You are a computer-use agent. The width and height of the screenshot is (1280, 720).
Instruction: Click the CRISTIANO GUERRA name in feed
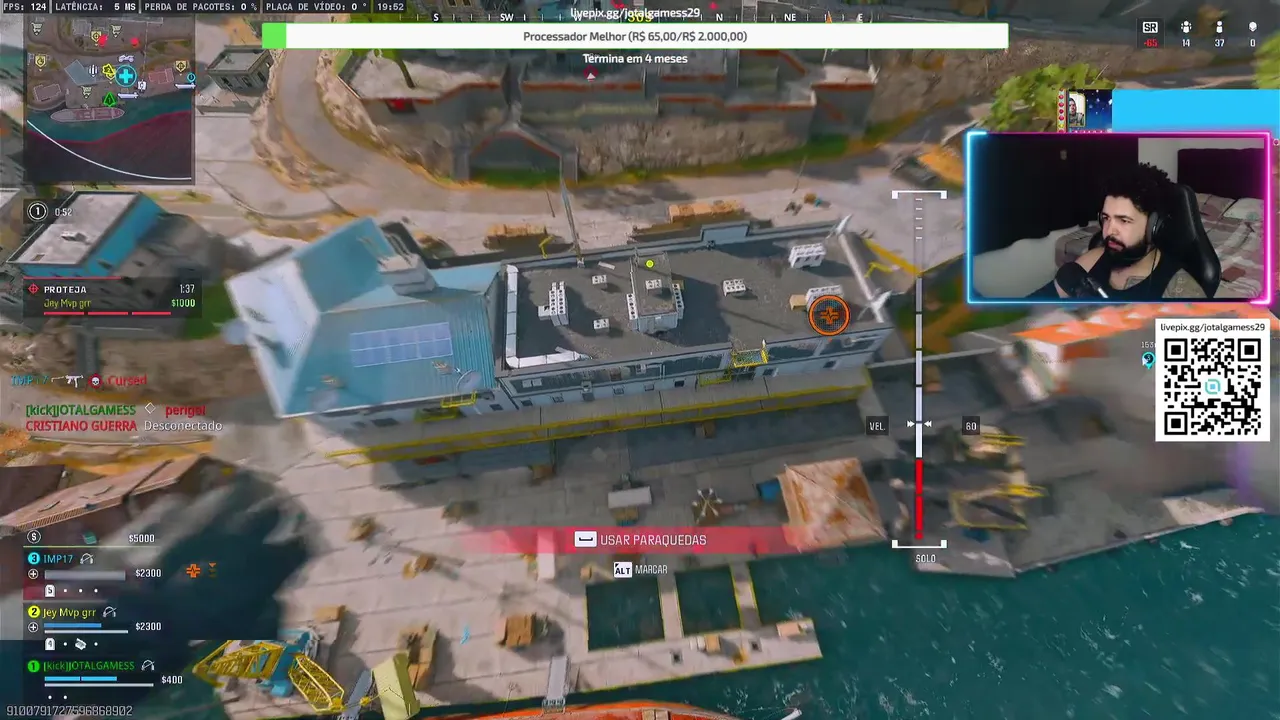(x=80, y=425)
